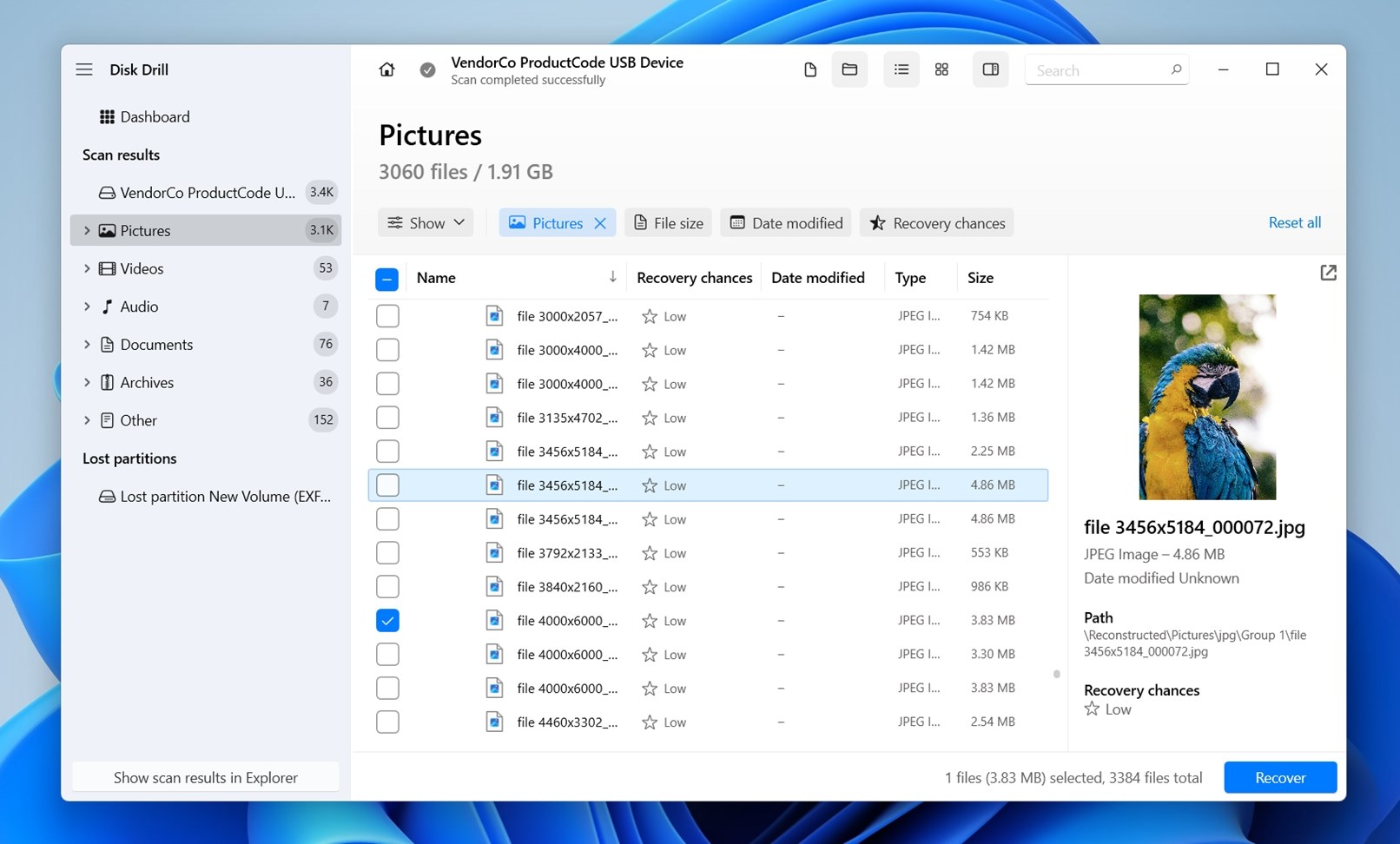
Task: Toggle the select-all checkbox in header
Action: pos(387,279)
